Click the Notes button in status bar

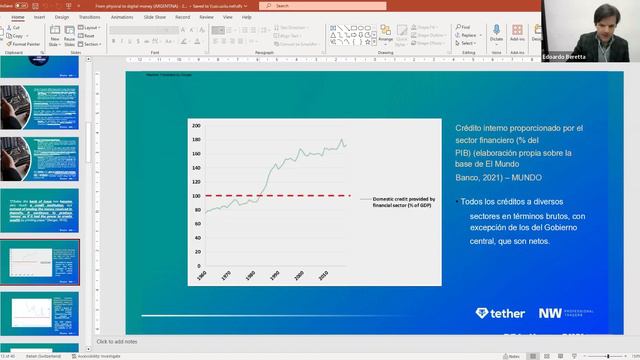point(512,356)
